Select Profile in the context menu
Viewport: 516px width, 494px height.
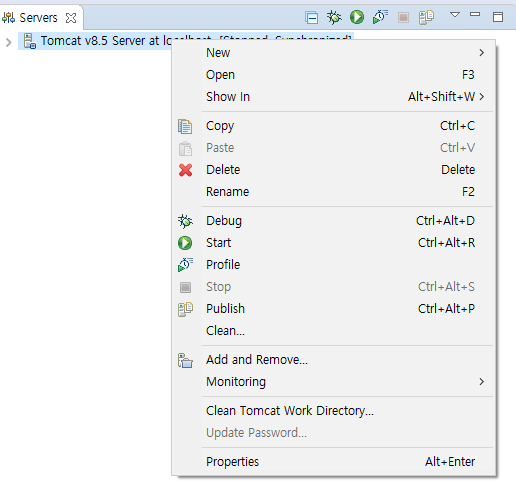[x=334, y=265]
